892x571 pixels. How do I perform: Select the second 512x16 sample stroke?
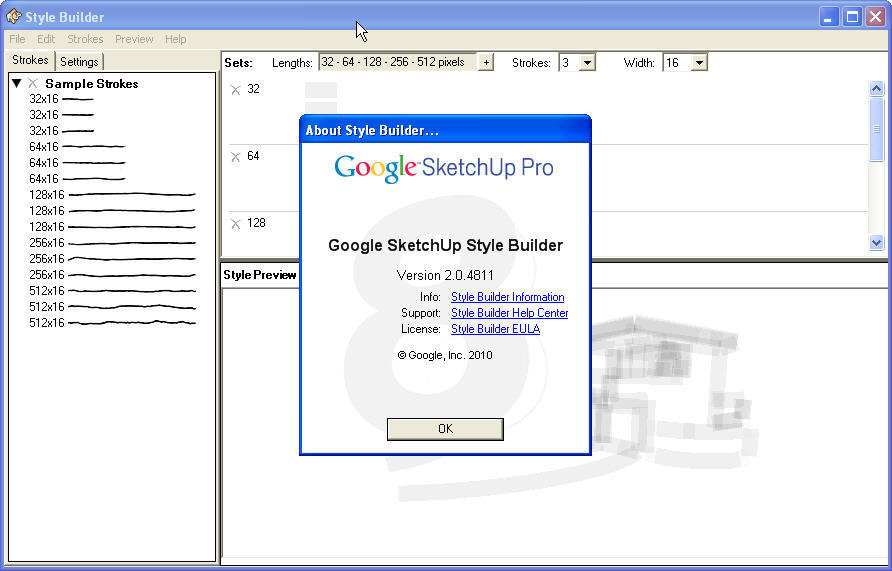[113, 307]
